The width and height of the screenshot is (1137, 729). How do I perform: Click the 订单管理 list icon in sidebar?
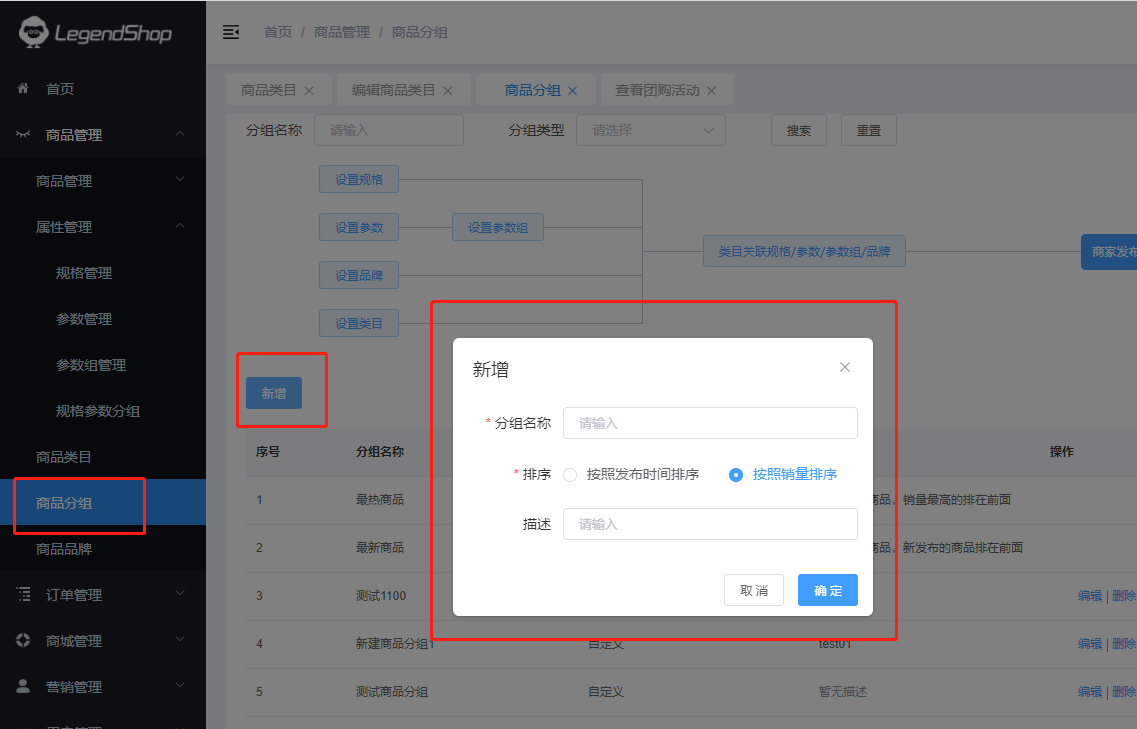coord(23,595)
